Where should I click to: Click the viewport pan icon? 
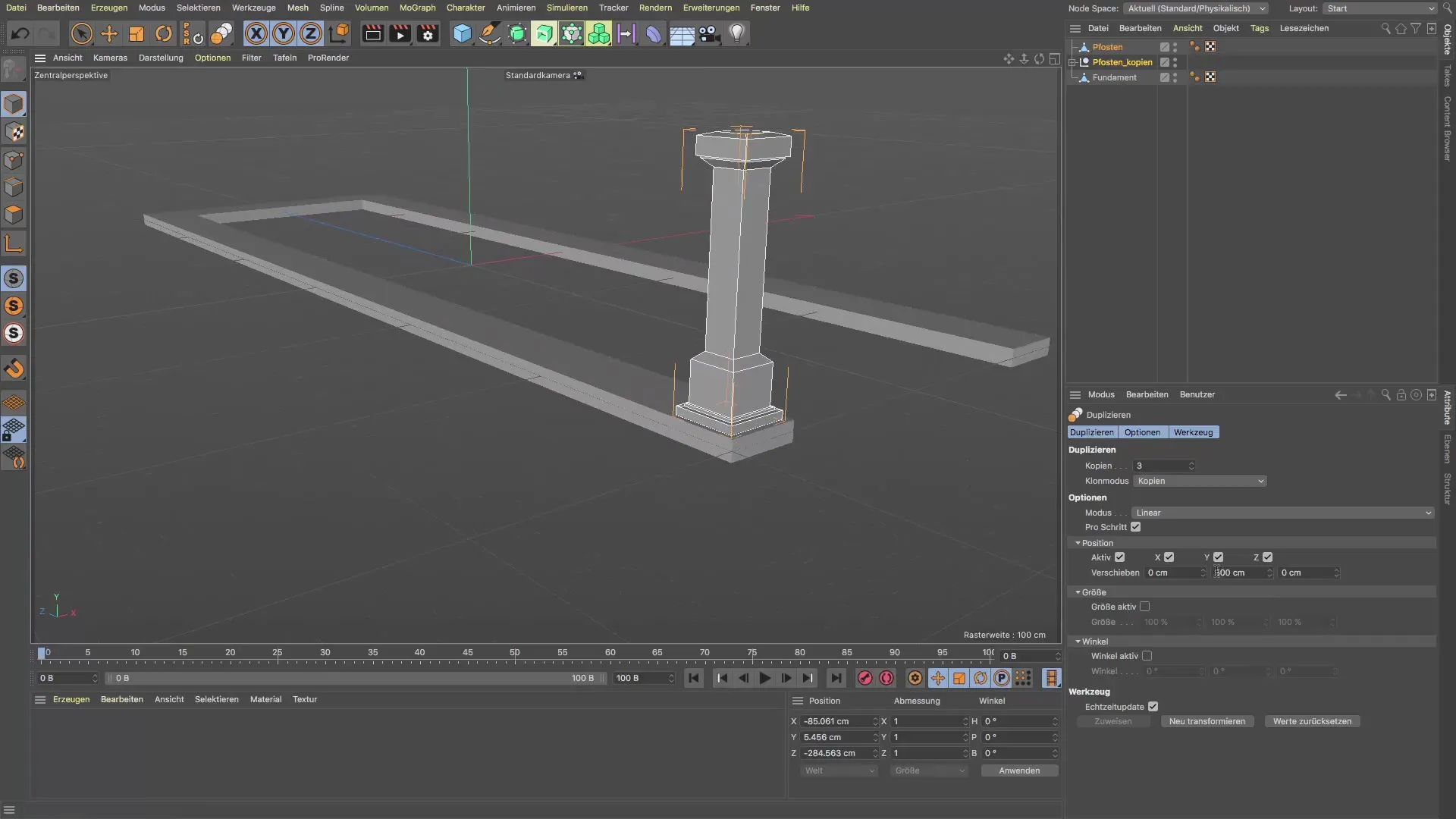click(1009, 58)
